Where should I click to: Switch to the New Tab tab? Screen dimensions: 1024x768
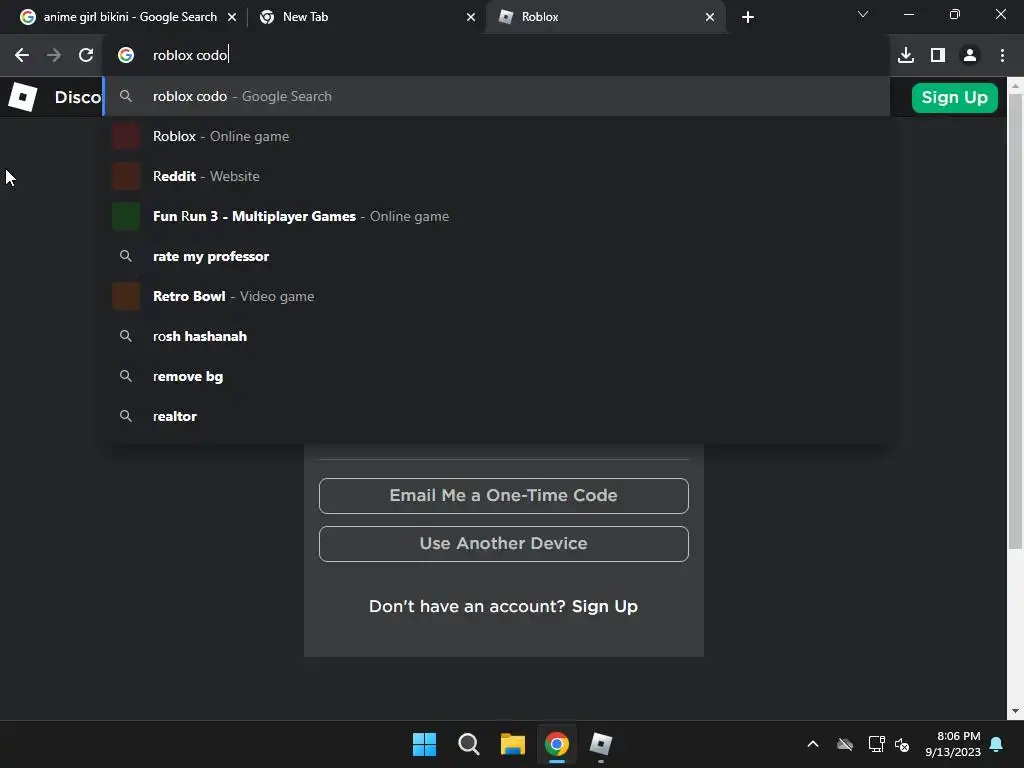coord(366,17)
